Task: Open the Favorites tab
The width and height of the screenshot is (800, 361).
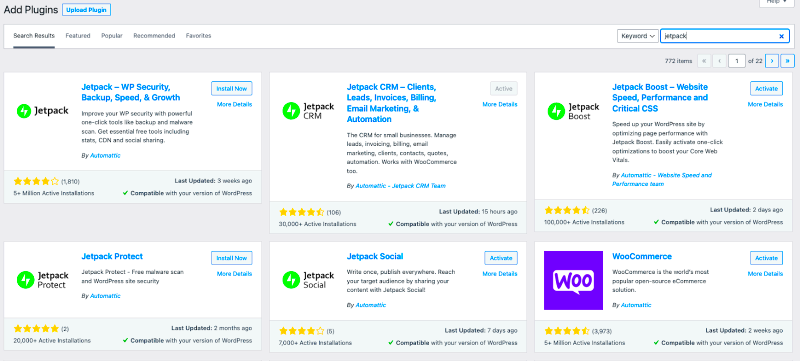Action: coord(198,36)
